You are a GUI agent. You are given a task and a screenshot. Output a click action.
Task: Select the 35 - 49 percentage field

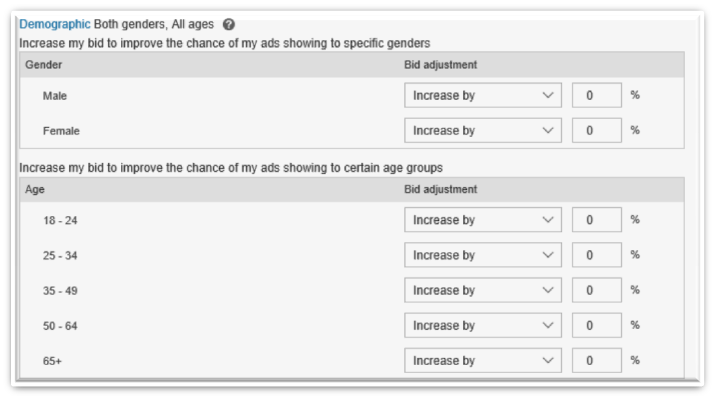[x=596, y=290]
